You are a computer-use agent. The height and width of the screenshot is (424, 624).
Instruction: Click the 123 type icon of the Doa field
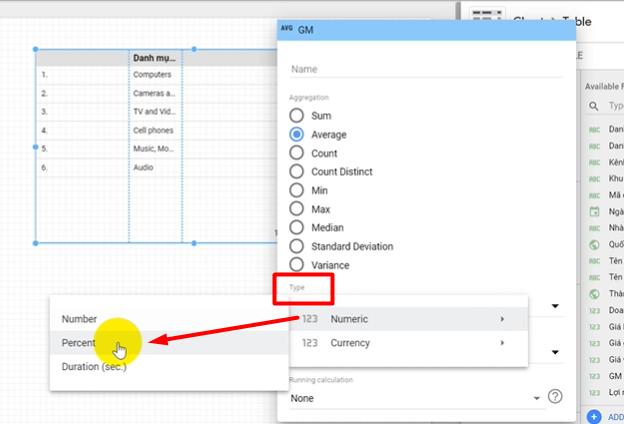[594, 311]
